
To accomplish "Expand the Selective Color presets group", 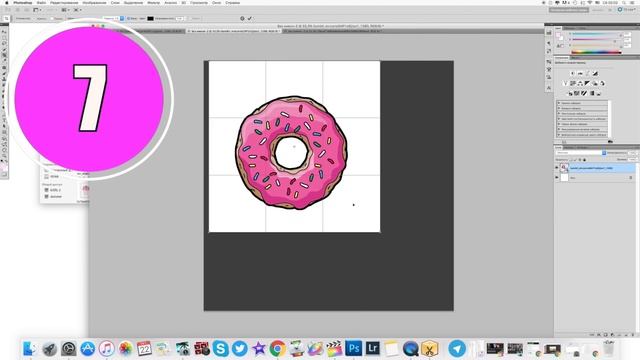I will (x=559, y=135).
